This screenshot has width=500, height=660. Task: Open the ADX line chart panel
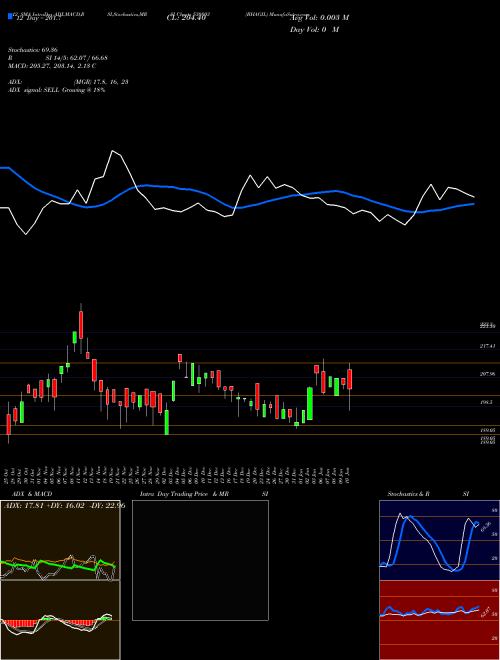(60, 540)
